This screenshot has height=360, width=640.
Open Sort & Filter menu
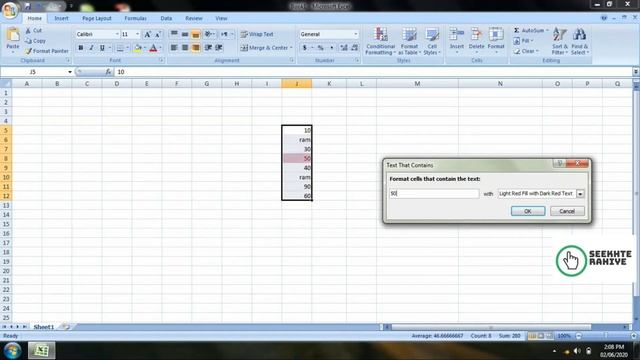(560, 41)
